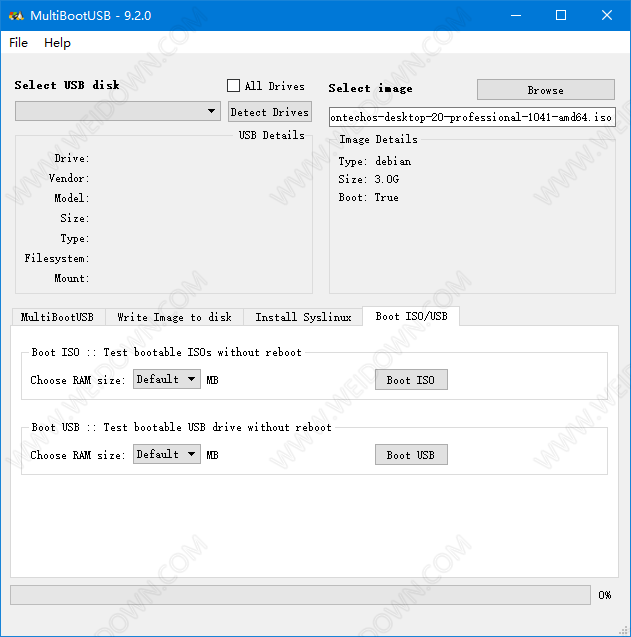Click the Detect Drives button

[x=269, y=112]
